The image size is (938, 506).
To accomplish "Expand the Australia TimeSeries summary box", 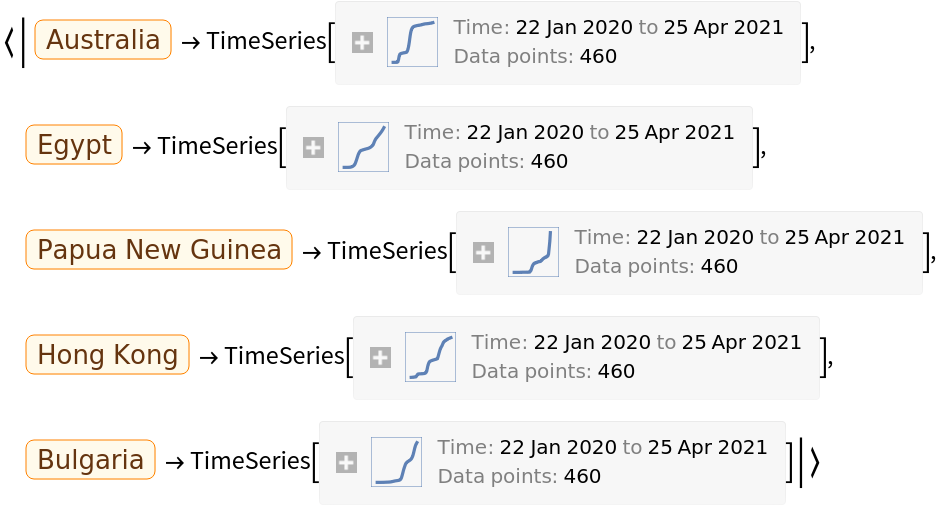I will 362,43.
